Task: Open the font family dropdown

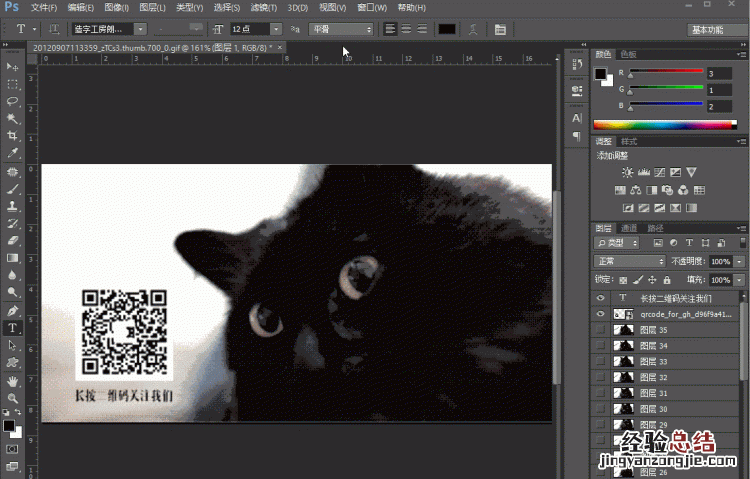Action: tap(140, 30)
